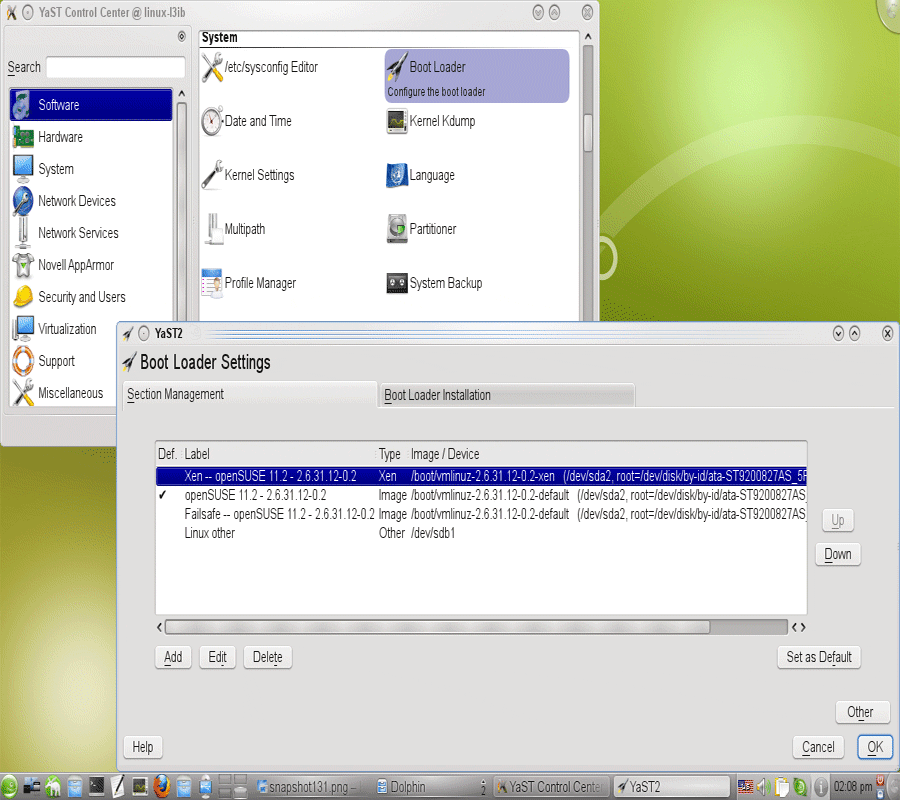Move the section Down
Viewport: 900px width, 800px height.
click(x=837, y=554)
